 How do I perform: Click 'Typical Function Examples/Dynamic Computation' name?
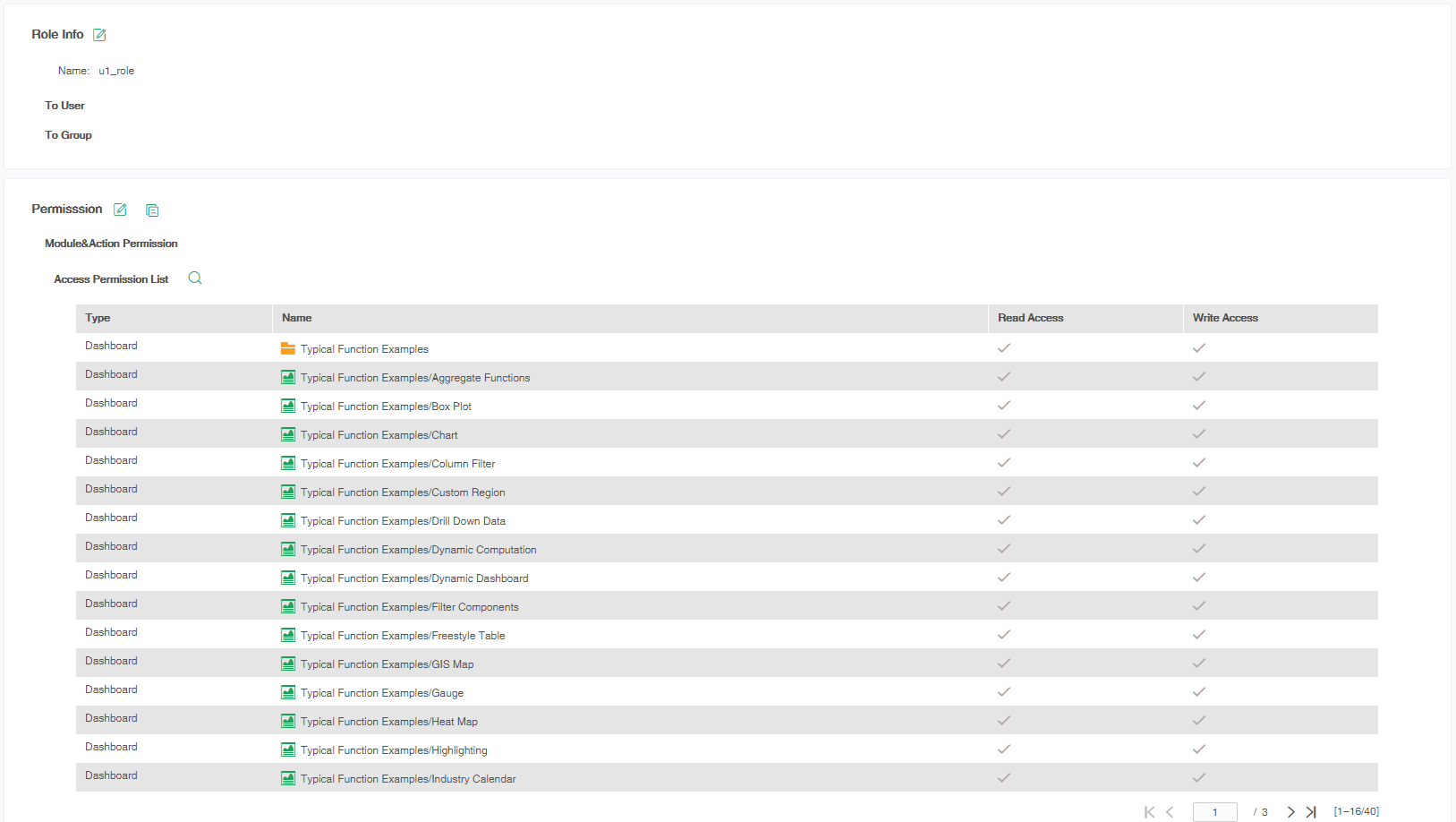(x=419, y=550)
